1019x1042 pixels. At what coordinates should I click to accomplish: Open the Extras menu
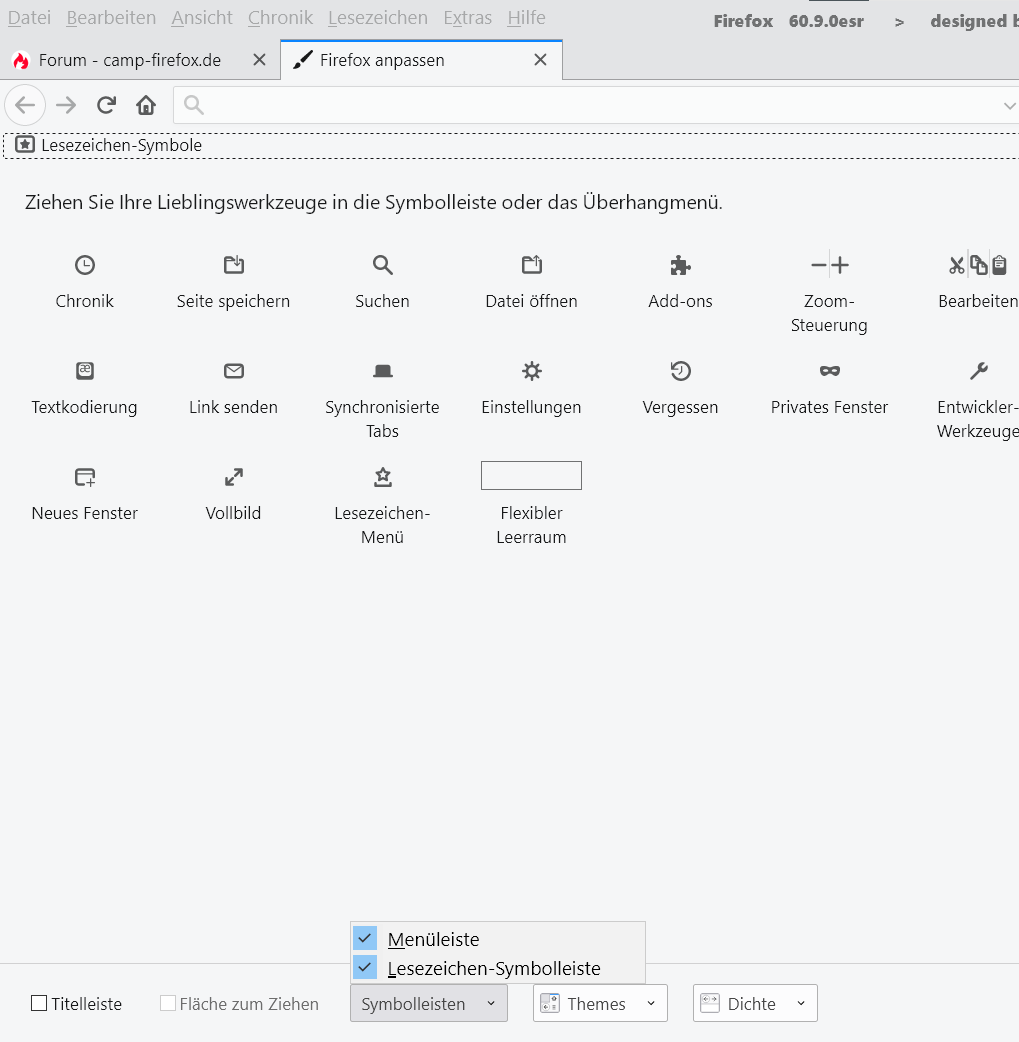(467, 18)
